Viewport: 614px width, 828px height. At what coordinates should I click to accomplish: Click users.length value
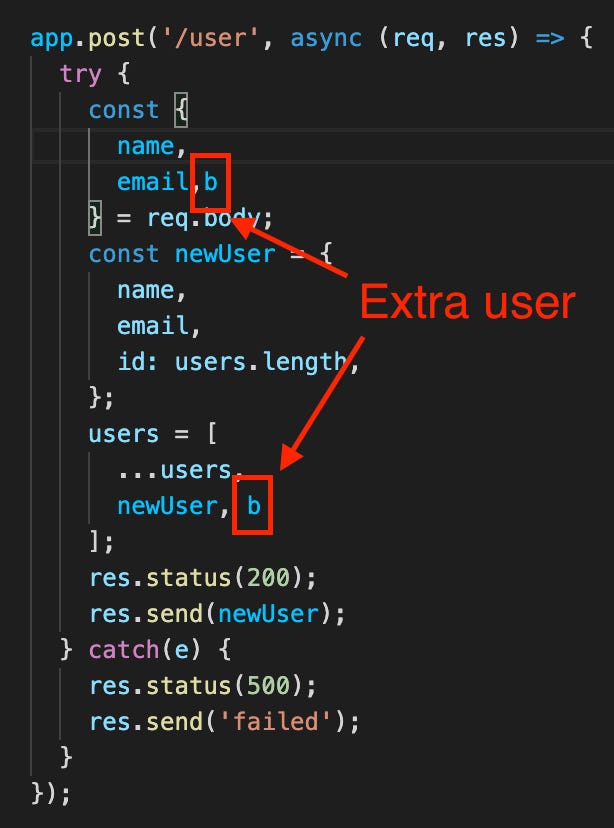coord(261,362)
